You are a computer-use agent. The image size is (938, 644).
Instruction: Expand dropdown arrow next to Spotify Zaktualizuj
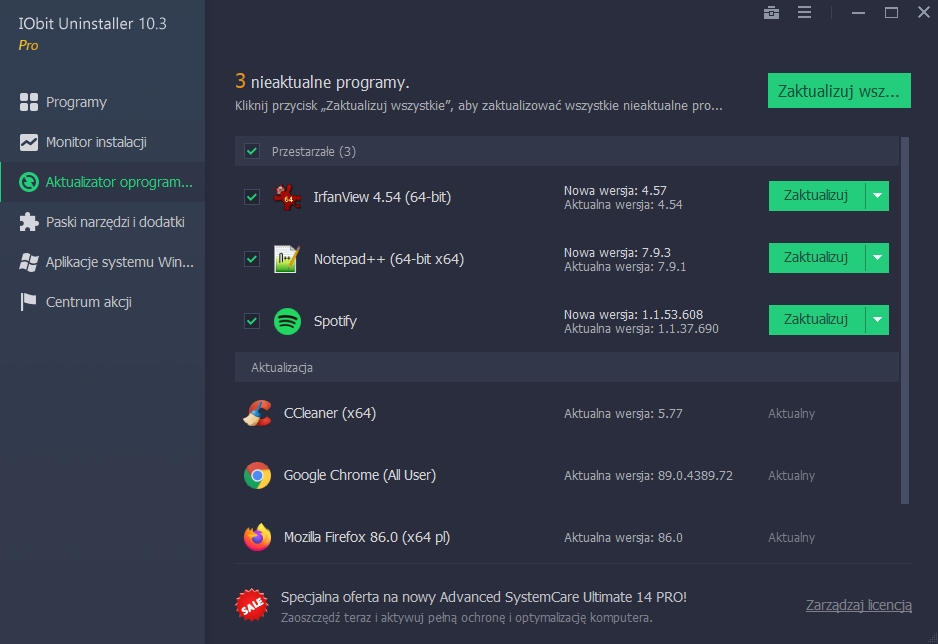pos(877,320)
